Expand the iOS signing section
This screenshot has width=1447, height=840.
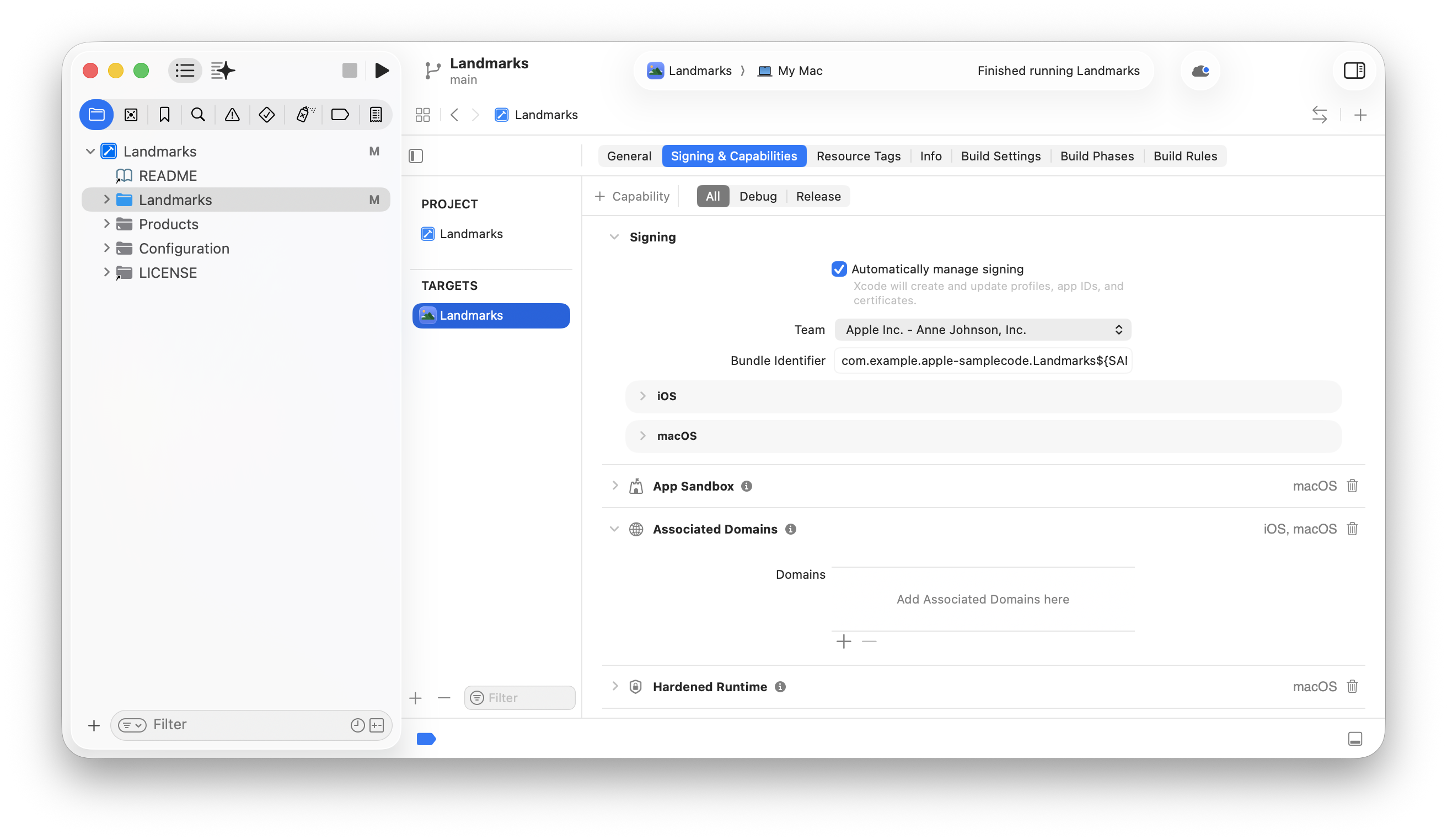pyautogui.click(x=642, y=396)
